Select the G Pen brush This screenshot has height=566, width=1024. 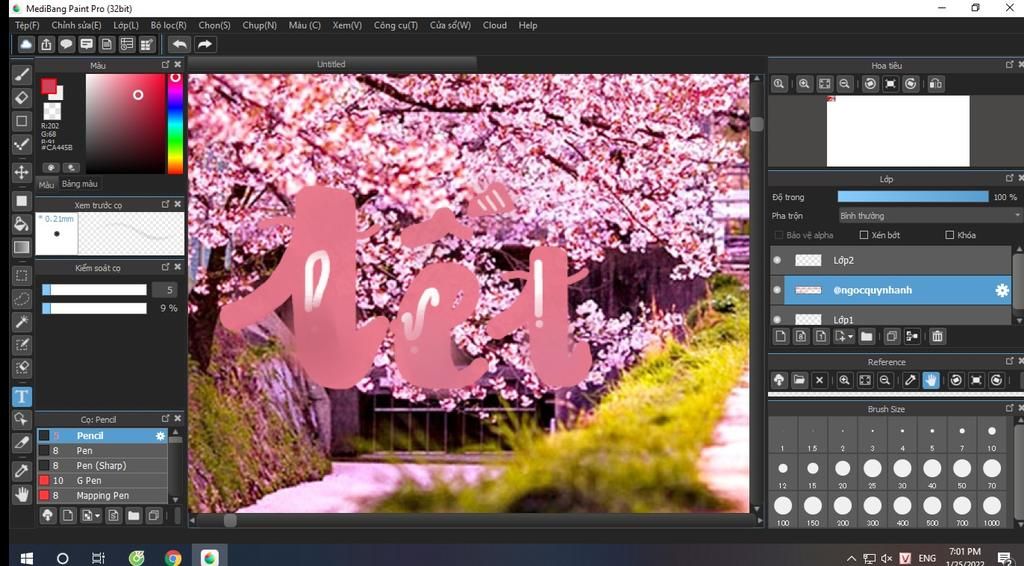tap(102, 480)
